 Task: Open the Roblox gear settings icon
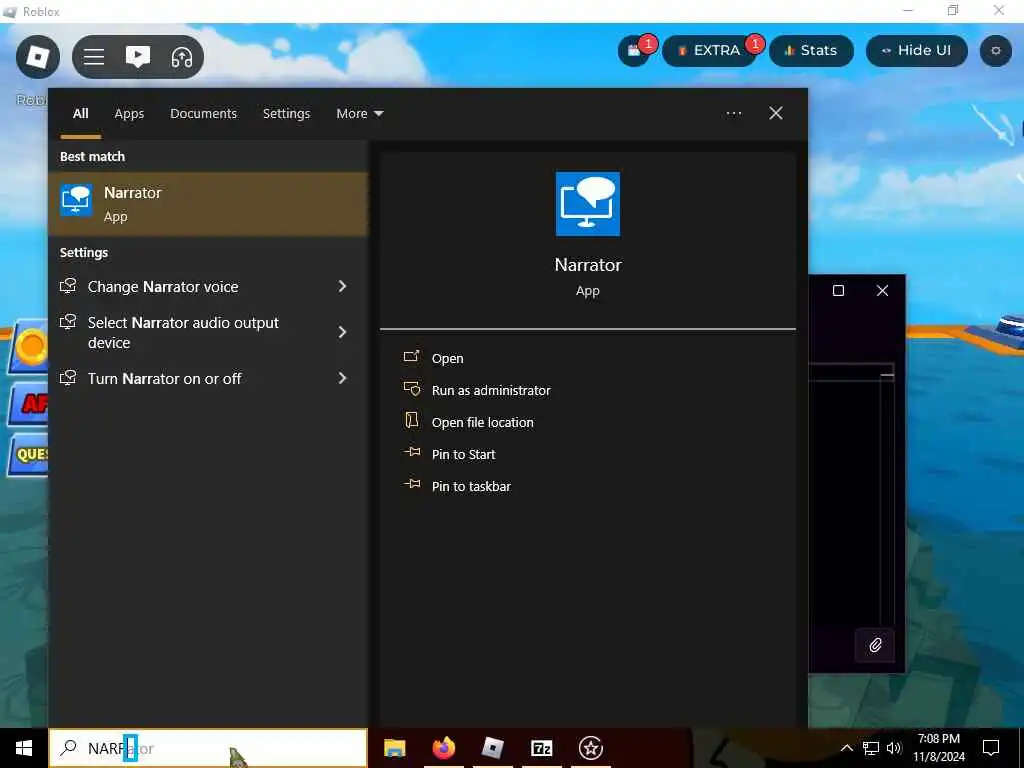click(x=996, y=51)
